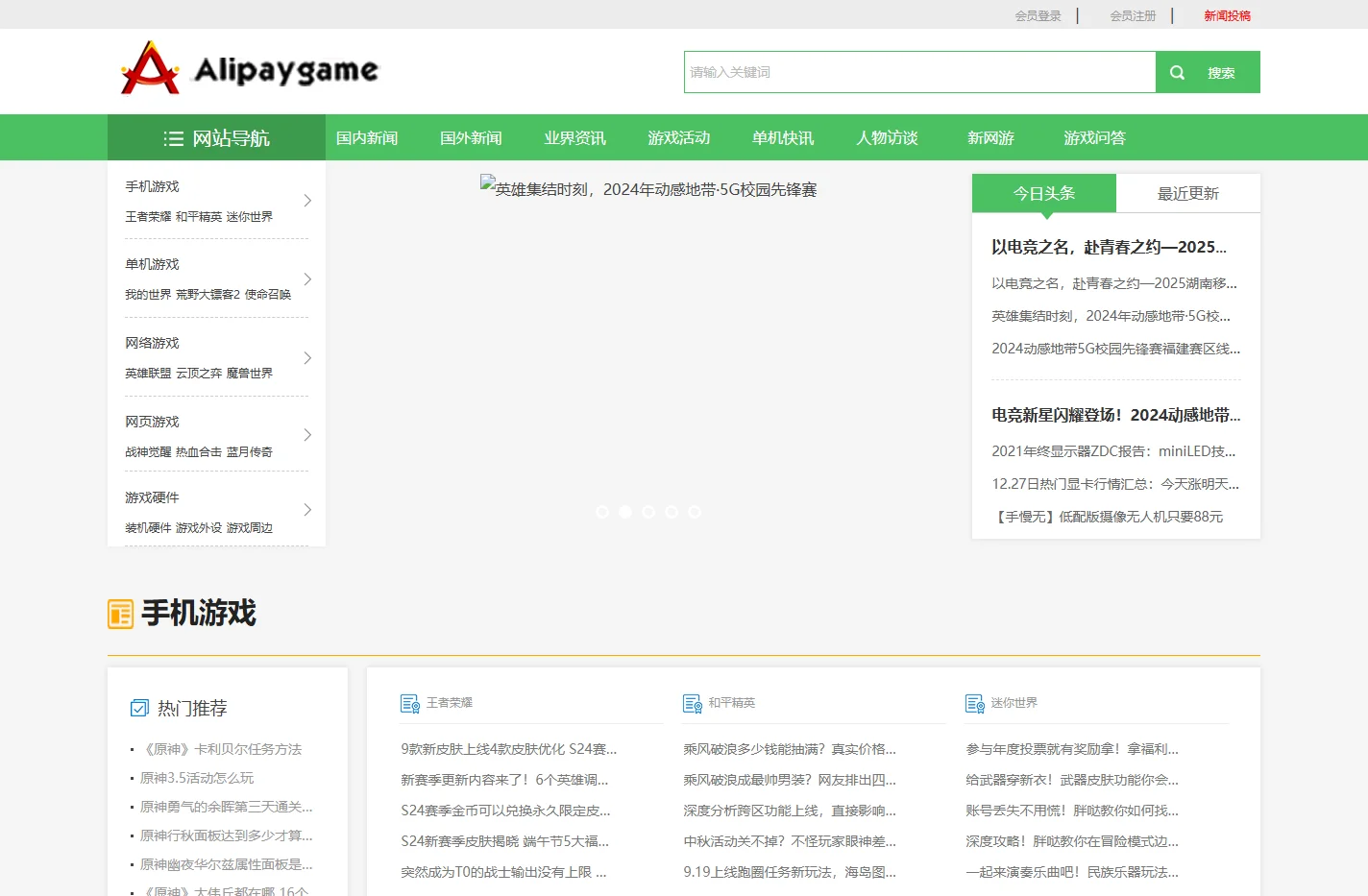
Task: Open 9.19上线跑圈任务新玩法 article
Action: click(790, 872)
